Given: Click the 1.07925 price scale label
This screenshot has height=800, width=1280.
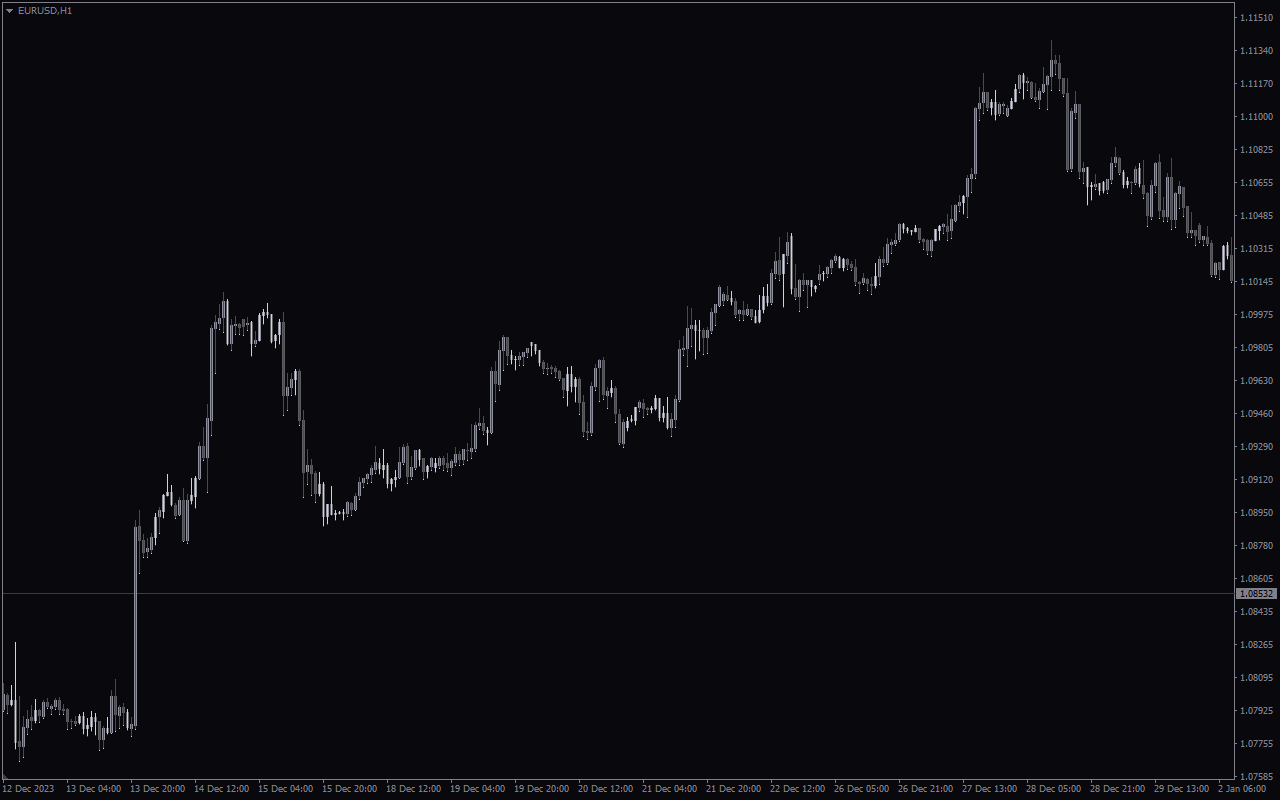Looking at the screenshot, I should tap(1257, 710).
